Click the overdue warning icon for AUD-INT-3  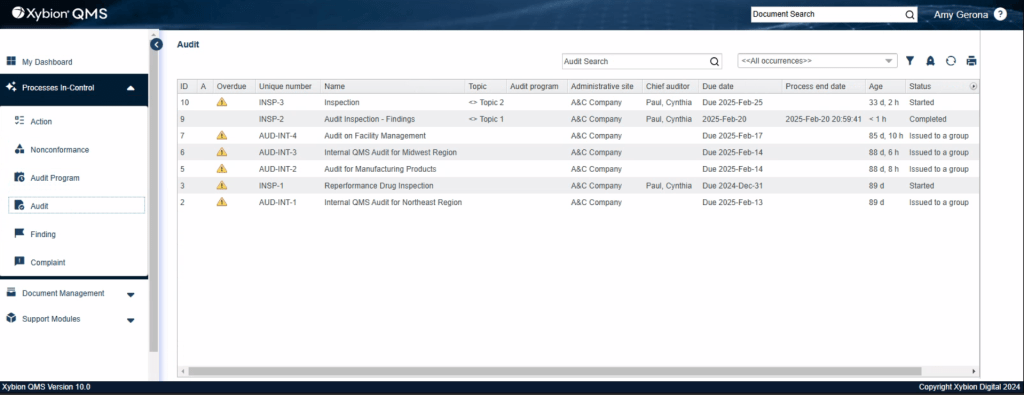(222, 151)
